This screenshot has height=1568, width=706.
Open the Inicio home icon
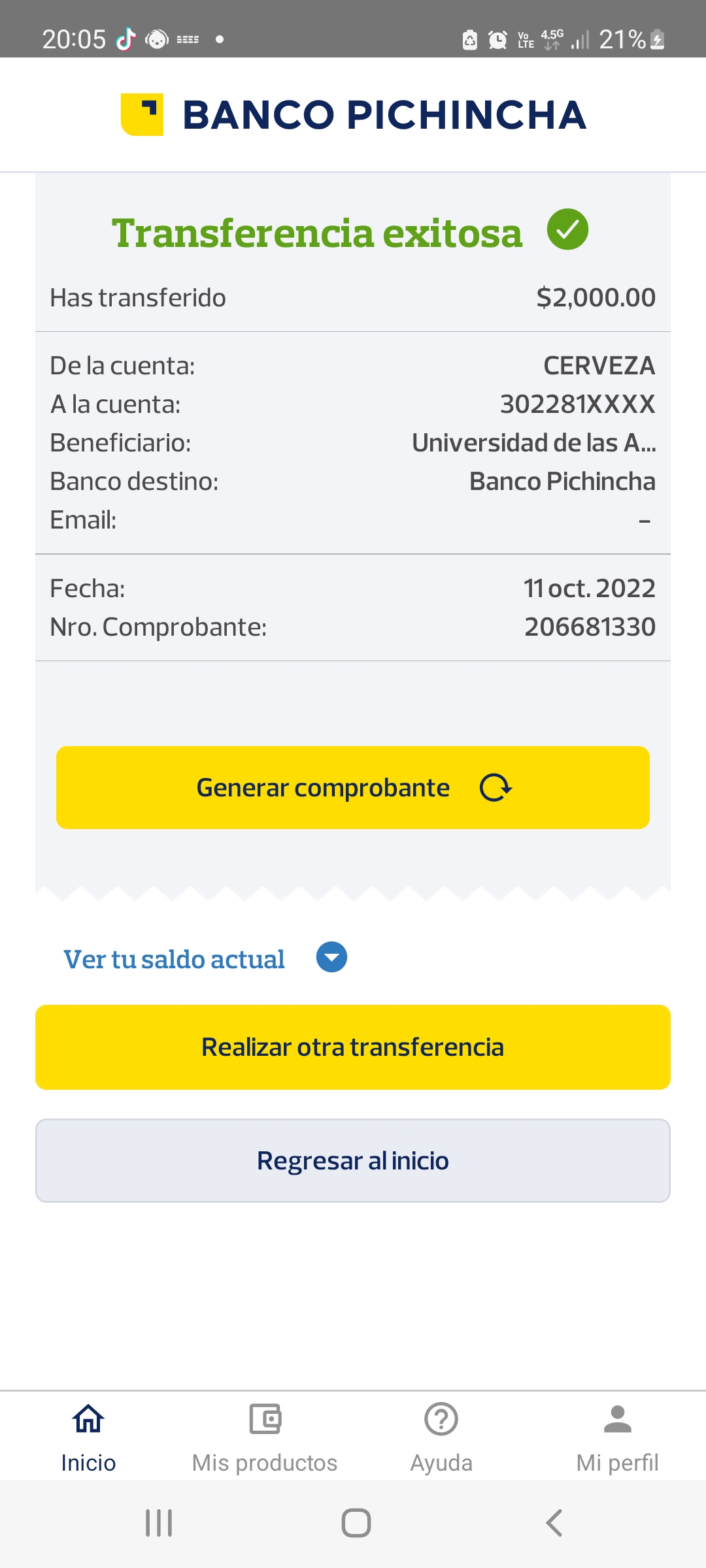click(88, 1419)
